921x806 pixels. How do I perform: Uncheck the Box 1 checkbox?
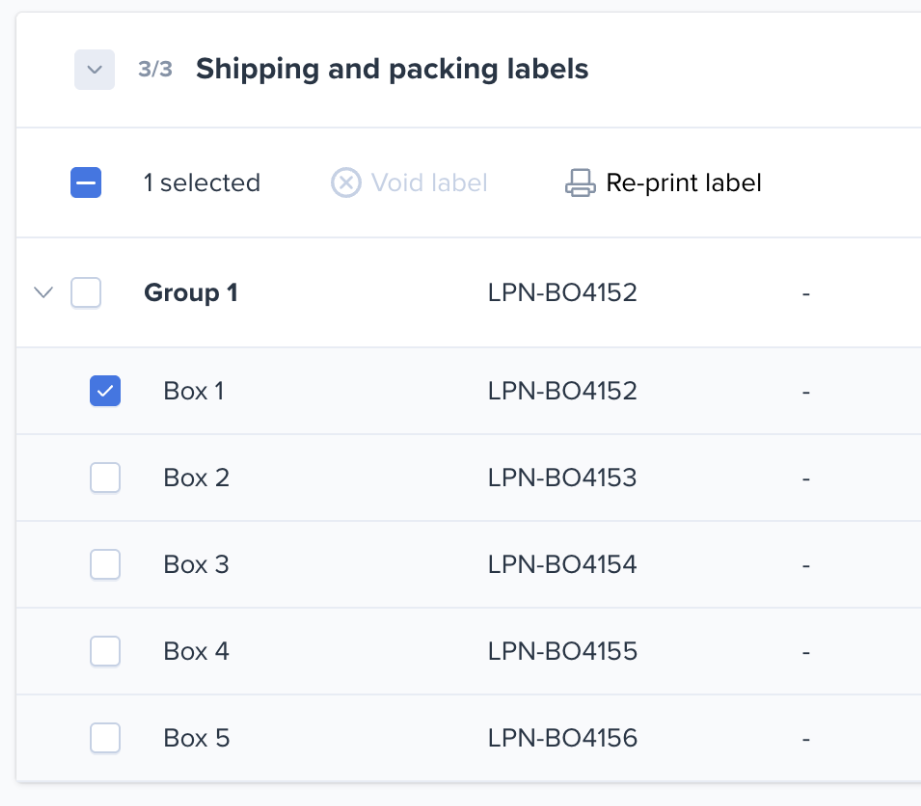[105, 391]
